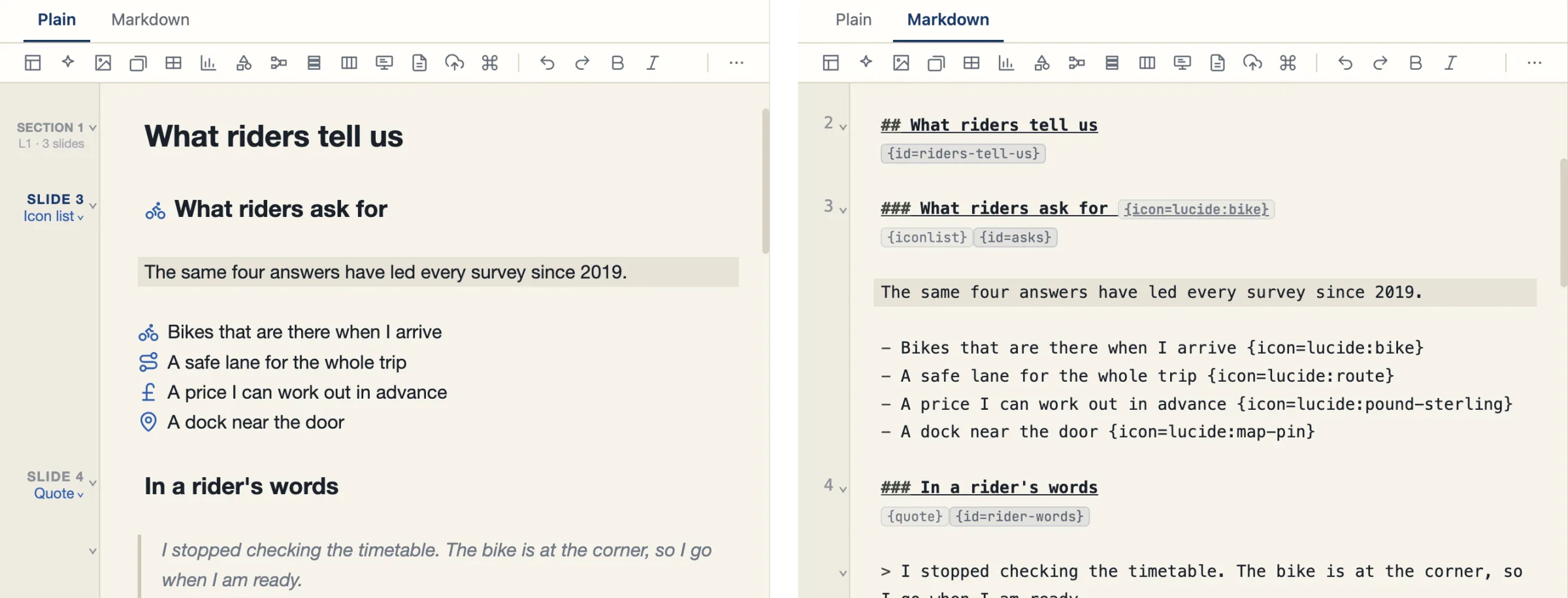Click the {iconlist} attribute tag
This screenshot has height=598, width=1568.
tap(926, 237)
